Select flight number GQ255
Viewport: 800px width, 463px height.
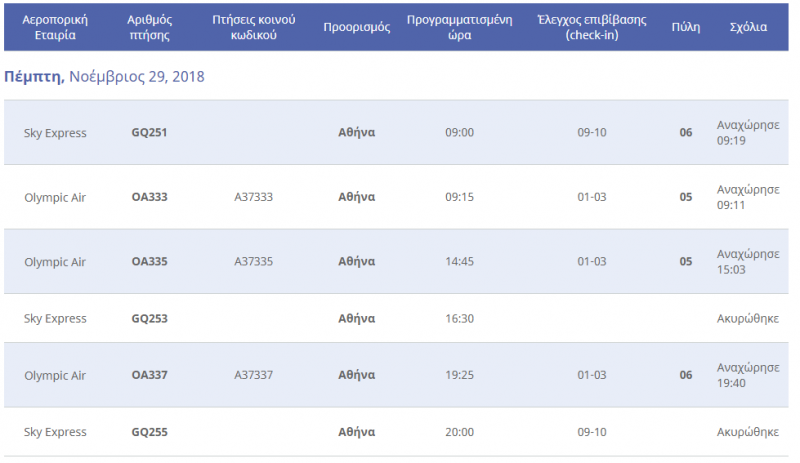pyautogui.click(x=149, y=432)
